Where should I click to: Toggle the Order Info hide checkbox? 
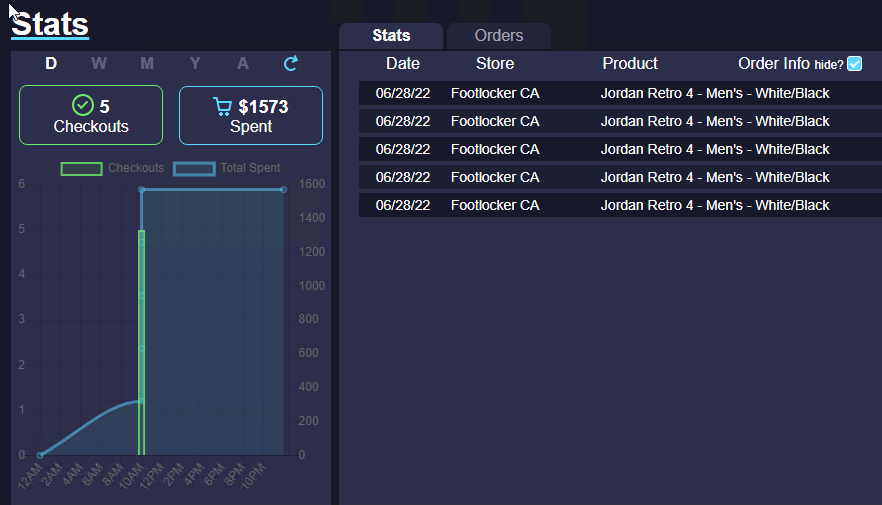point(854,64)
